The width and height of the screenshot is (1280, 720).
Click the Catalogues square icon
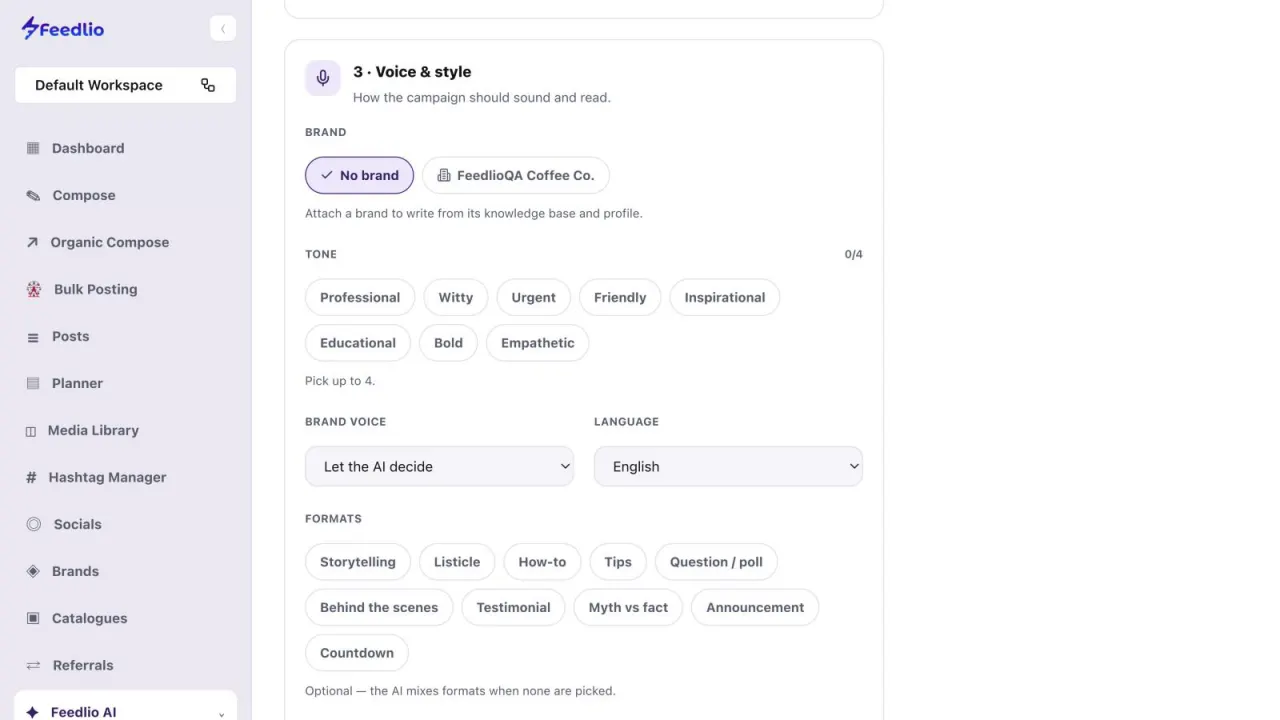click(x=33, y=618)
